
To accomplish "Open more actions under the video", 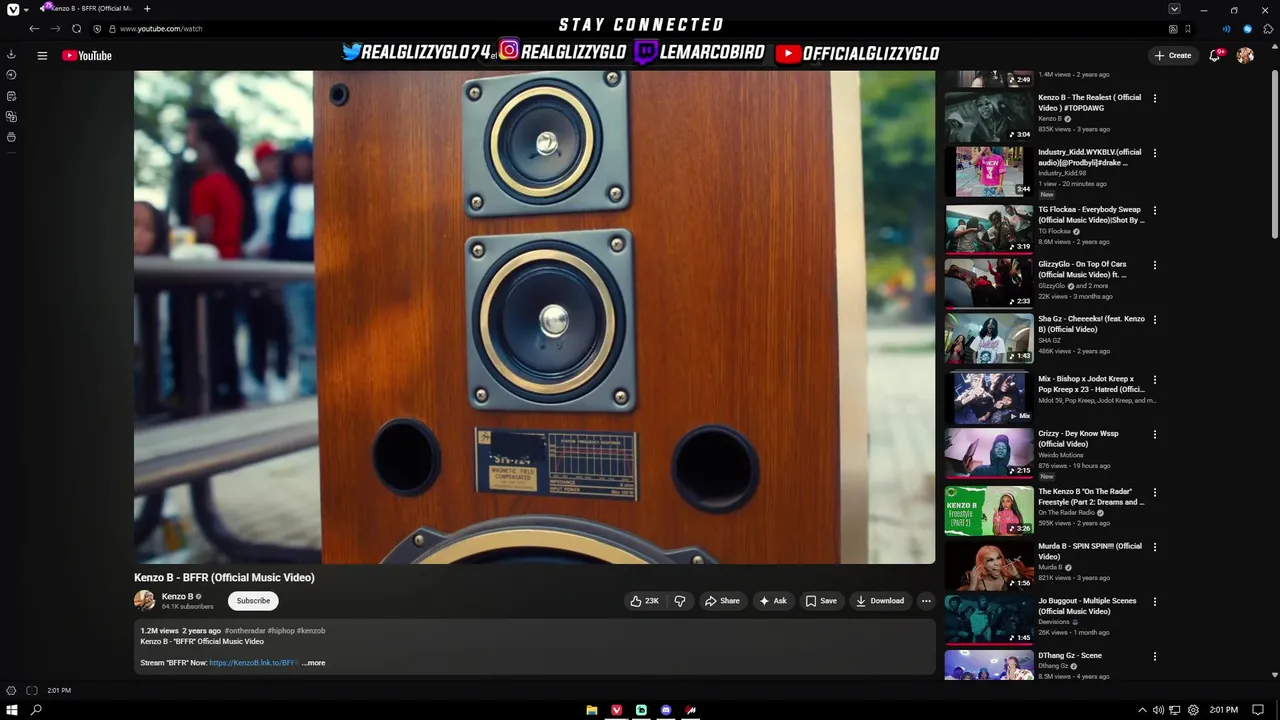I will pyautogui.click(x=926, y=601).
